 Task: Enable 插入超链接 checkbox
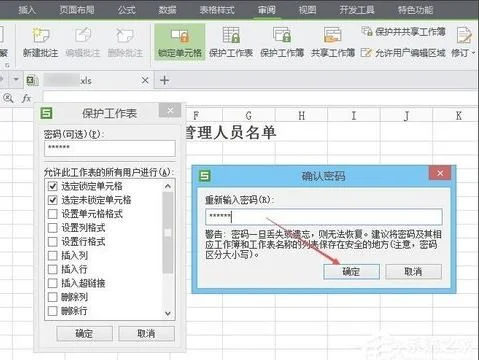pyautogui.click(x=53, y=283)
